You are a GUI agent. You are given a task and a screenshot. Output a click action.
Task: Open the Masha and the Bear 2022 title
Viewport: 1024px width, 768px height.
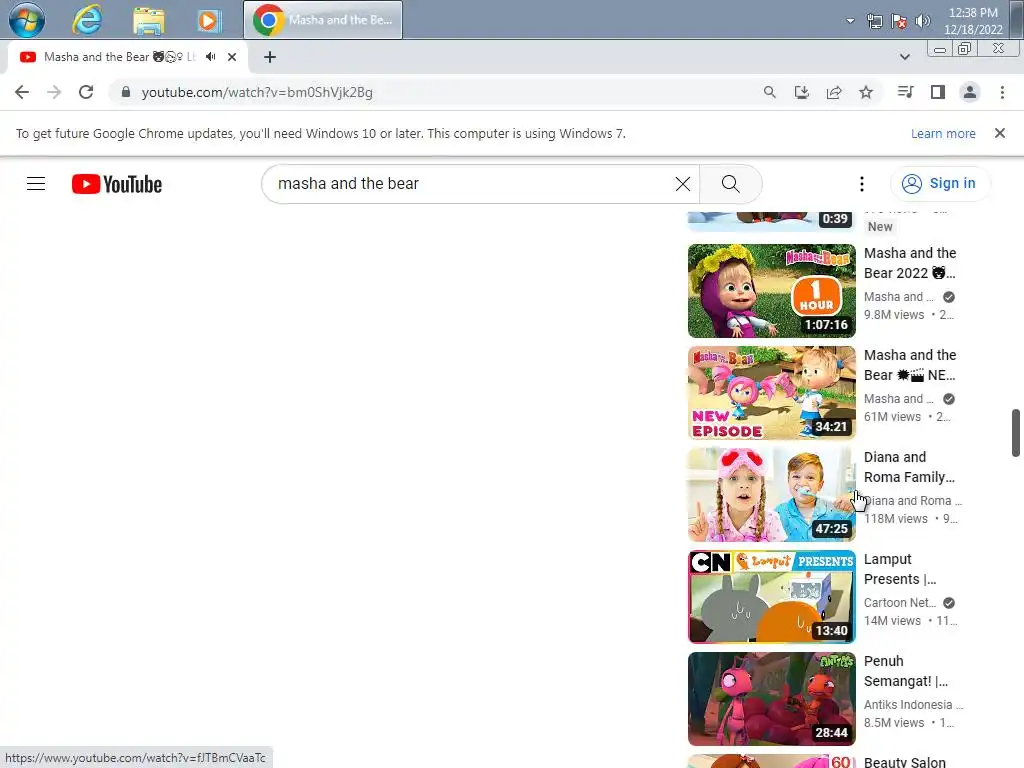(910, 263)
